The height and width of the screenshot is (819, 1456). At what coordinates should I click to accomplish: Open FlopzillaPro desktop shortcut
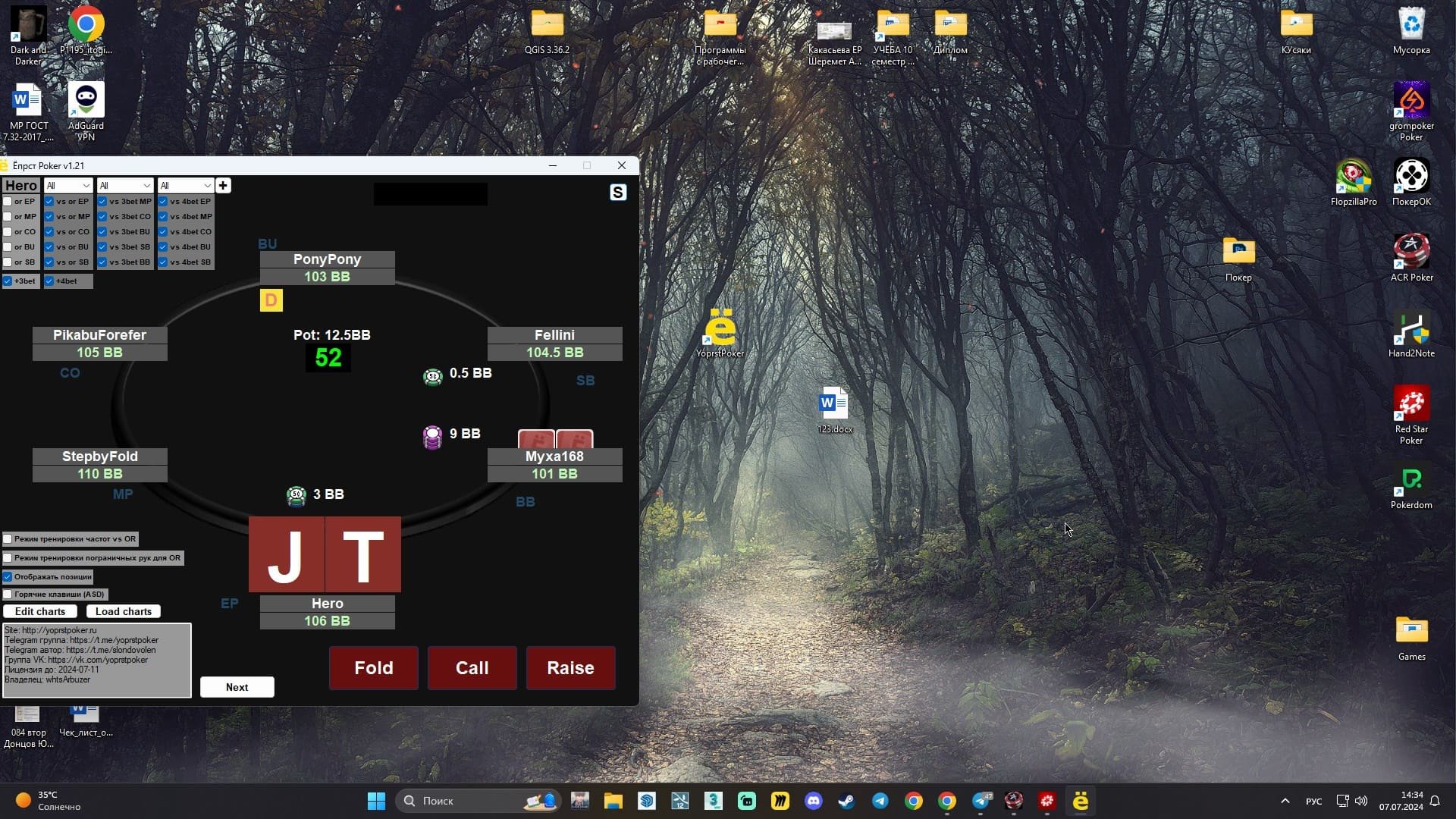(1354, 183)
